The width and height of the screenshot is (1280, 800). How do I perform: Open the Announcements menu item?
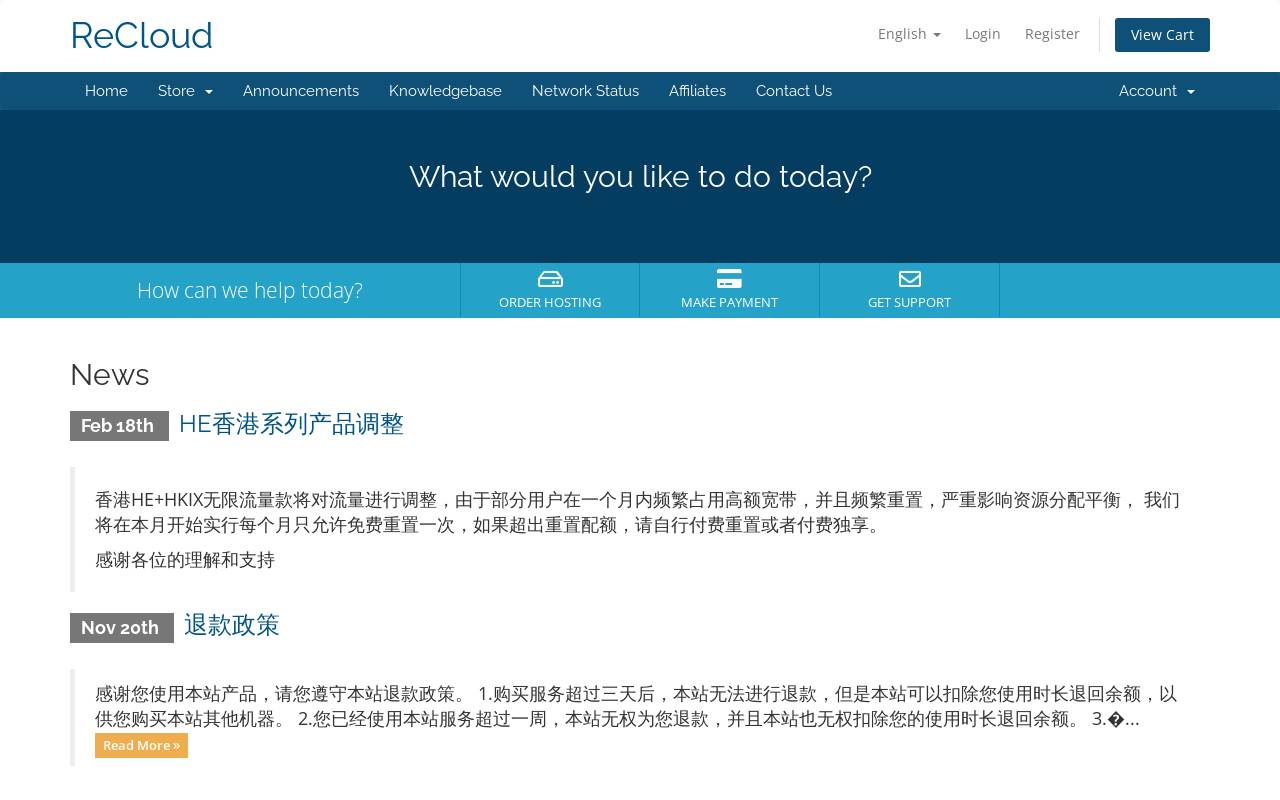coord(301,91)
